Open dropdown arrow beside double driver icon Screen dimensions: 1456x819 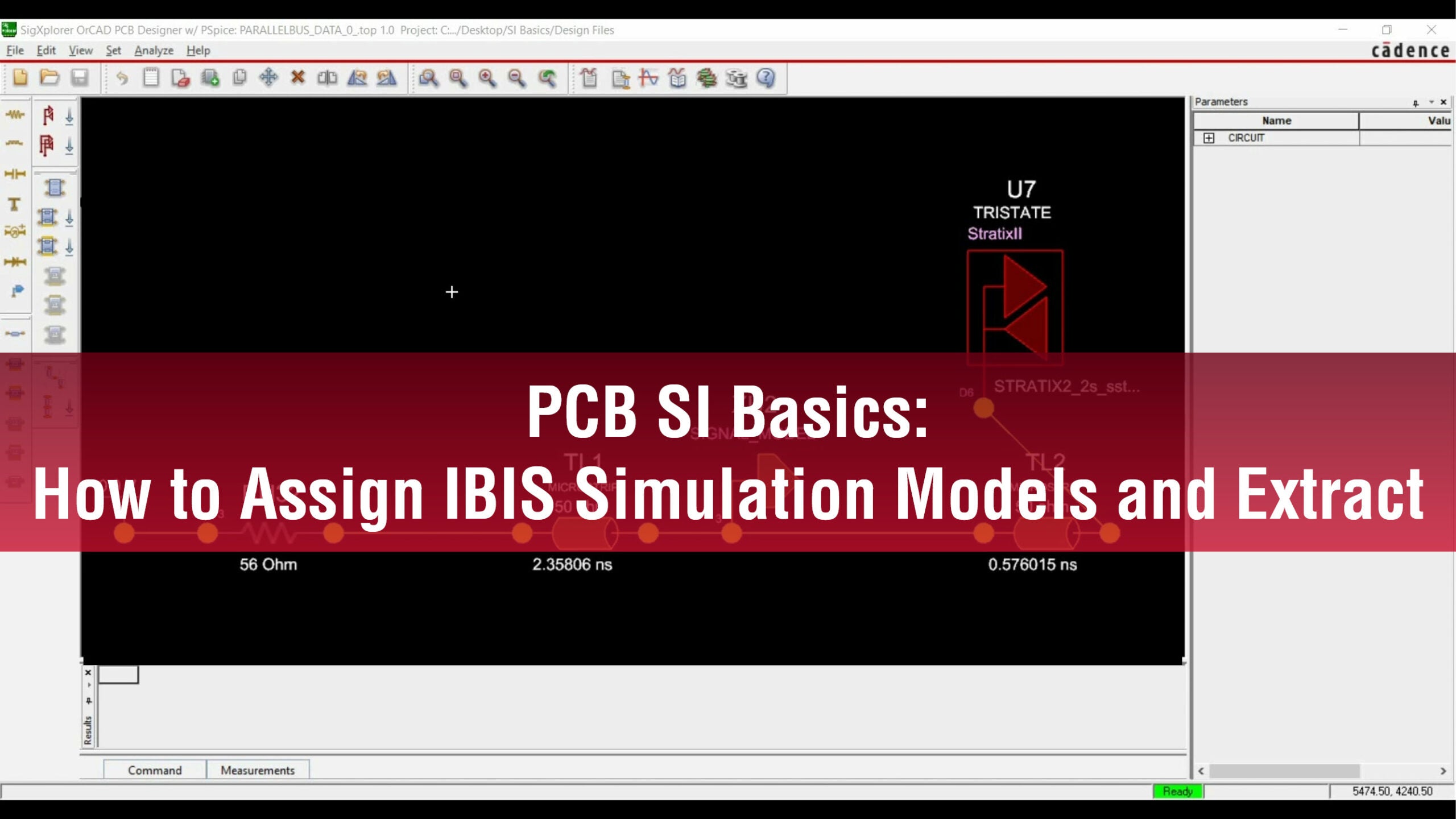pyautogui.click(x=69, y=147)
